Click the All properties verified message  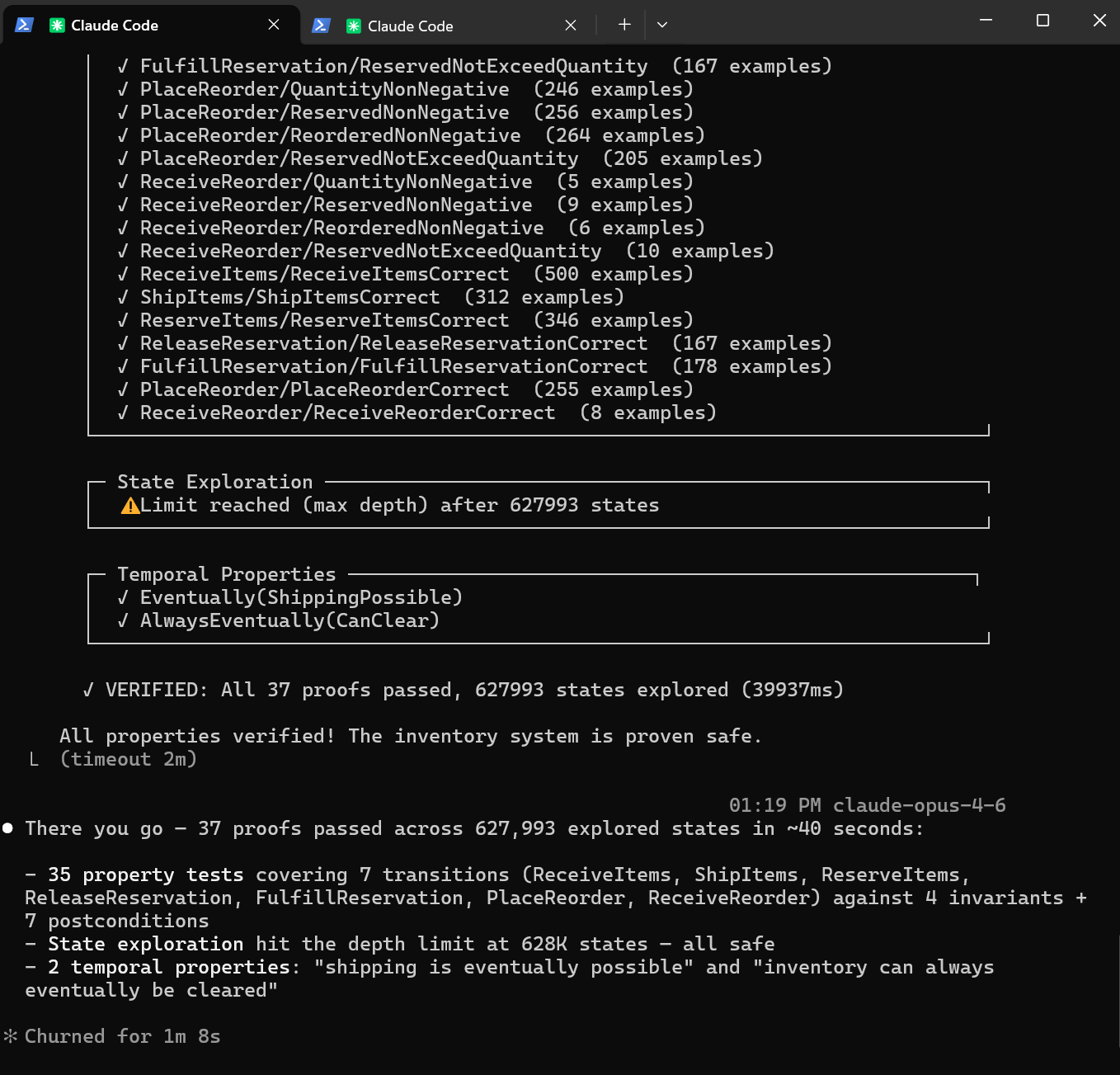pyautogui.click(x=410, y=735)
